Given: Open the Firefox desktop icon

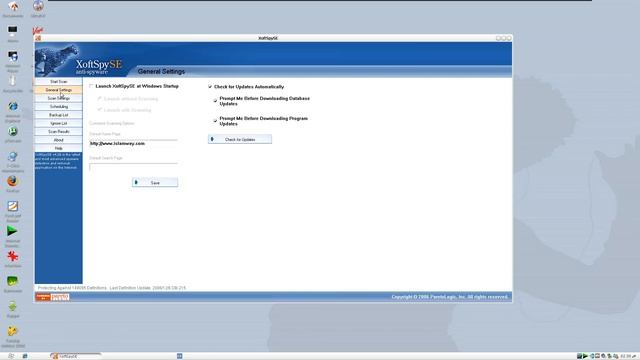Looking at the screenshot, I should click(x=13, y=181).
